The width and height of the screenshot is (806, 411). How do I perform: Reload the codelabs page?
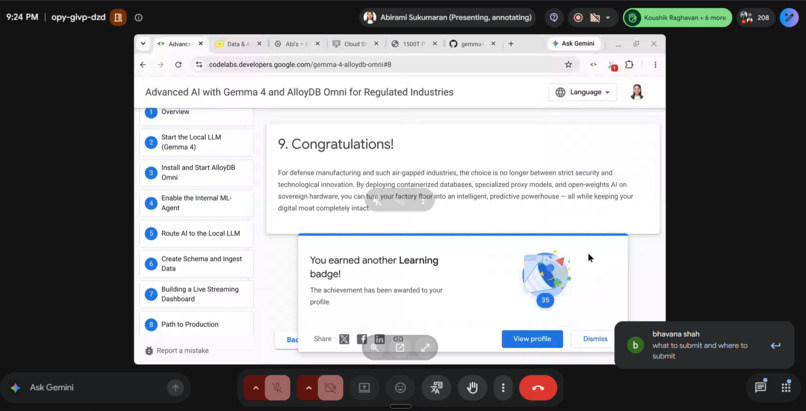(178, 65)
